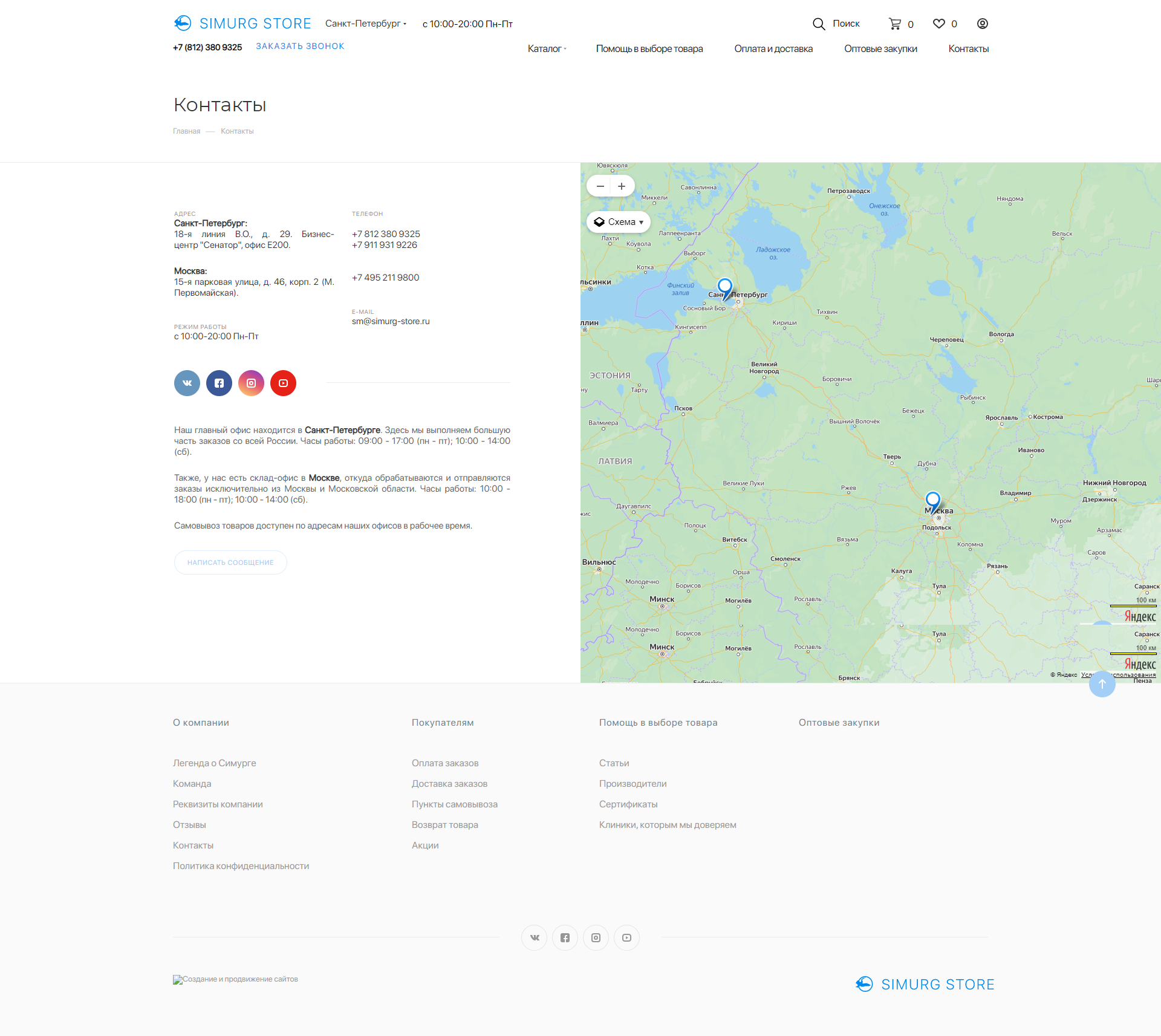Open YouTube icon in contacts section
This screenshot has width=1161, height=1036.
283,383
